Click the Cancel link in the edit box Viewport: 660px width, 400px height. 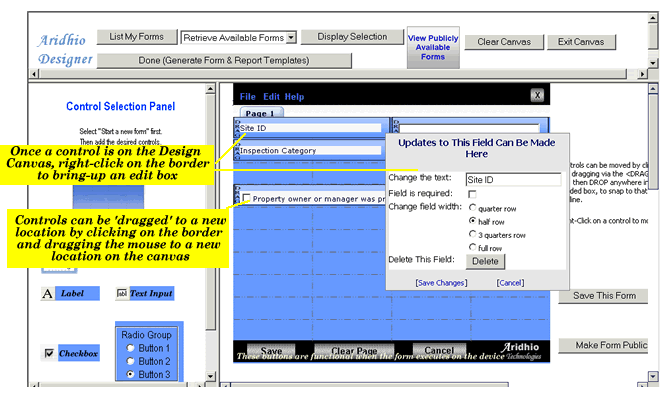pyautogui.click(x=510, y=283)
